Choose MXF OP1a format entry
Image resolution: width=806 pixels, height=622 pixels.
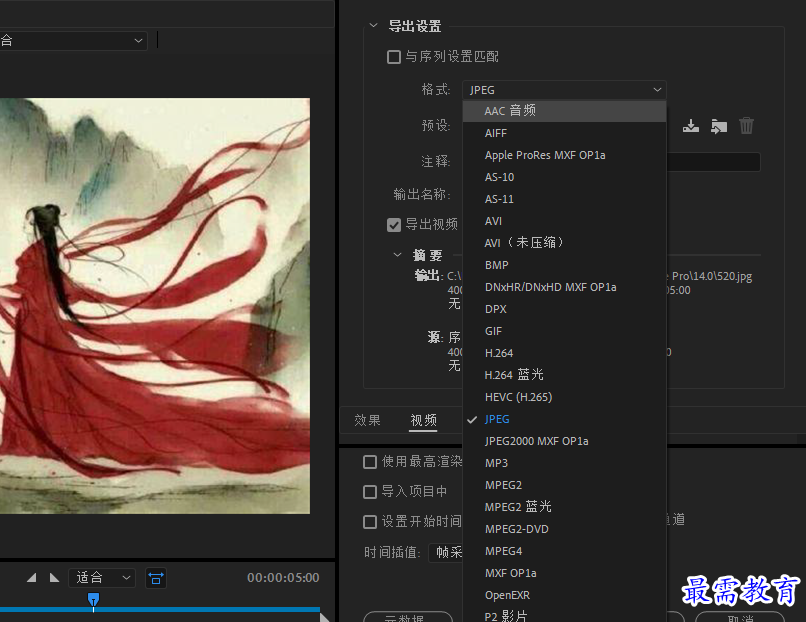[564, 573]
